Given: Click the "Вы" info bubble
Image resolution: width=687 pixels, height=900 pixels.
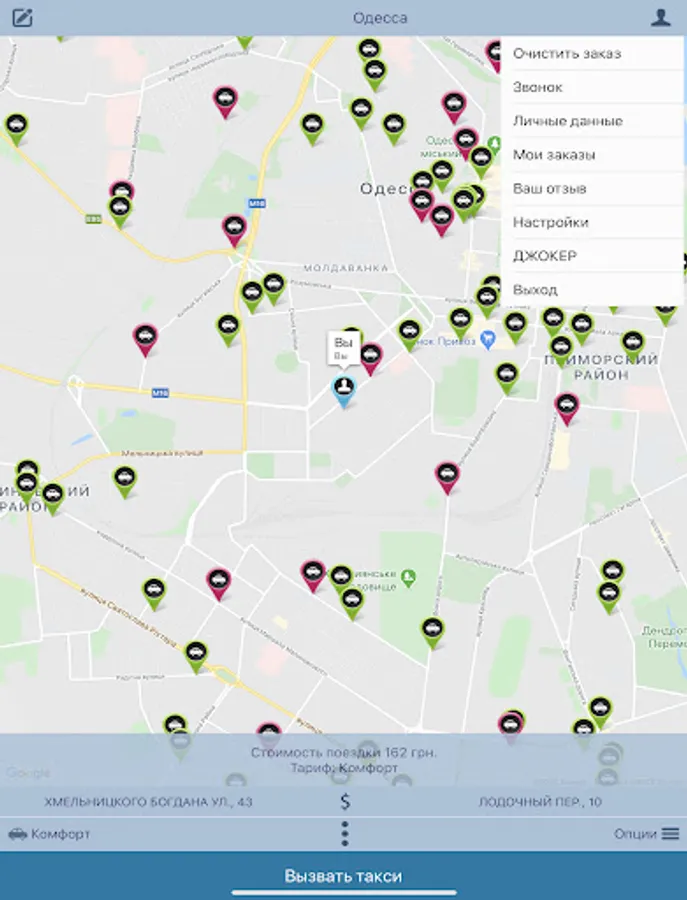Looking at the screenshot, I should [343, 348].
